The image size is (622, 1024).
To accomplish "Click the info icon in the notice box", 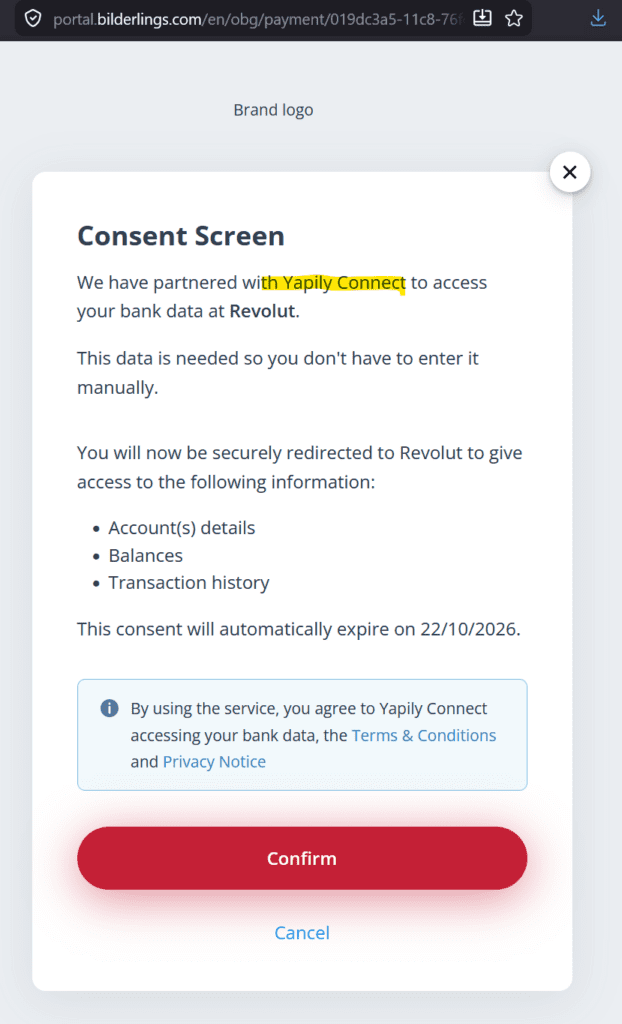I will 108,708.
